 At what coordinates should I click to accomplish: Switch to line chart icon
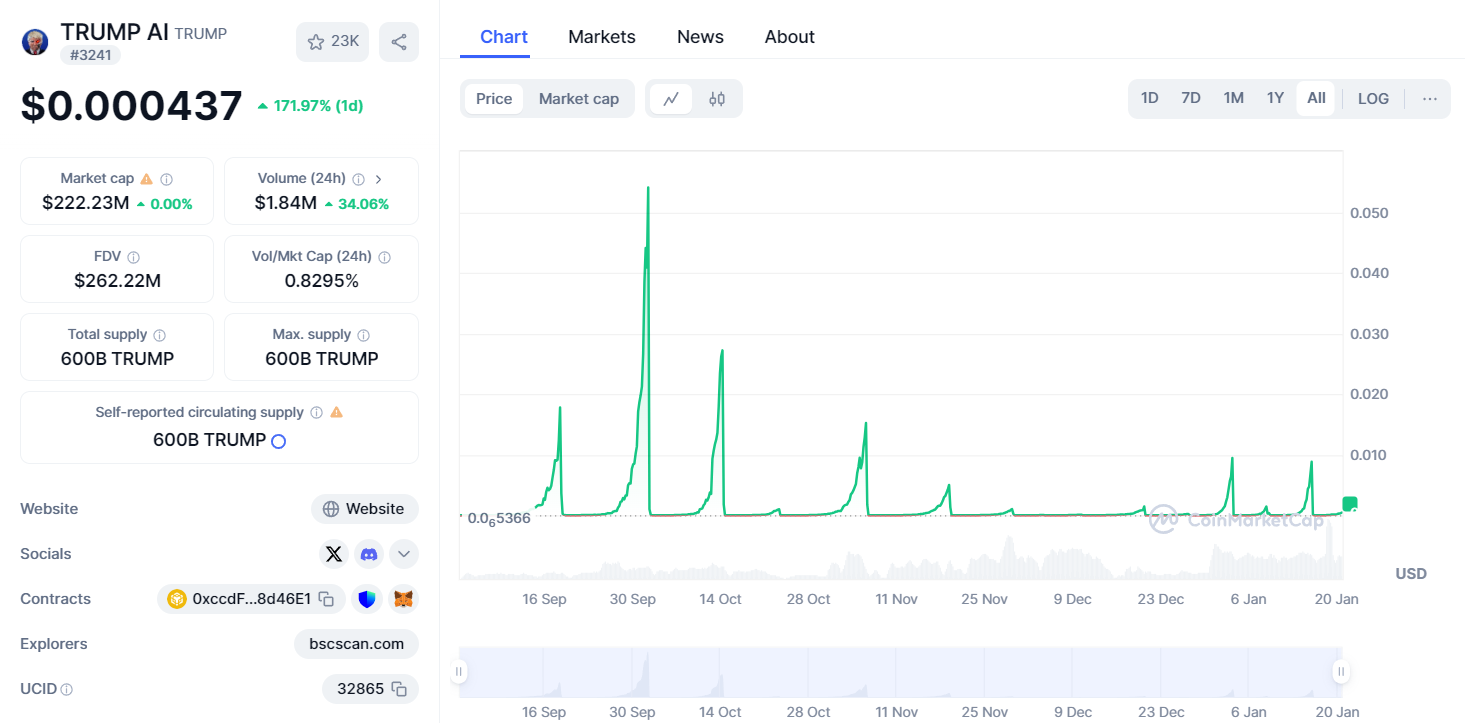[671, 99]
